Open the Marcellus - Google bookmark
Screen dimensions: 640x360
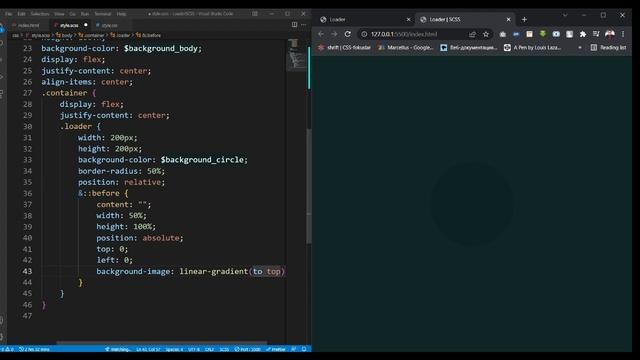[406, 48]
